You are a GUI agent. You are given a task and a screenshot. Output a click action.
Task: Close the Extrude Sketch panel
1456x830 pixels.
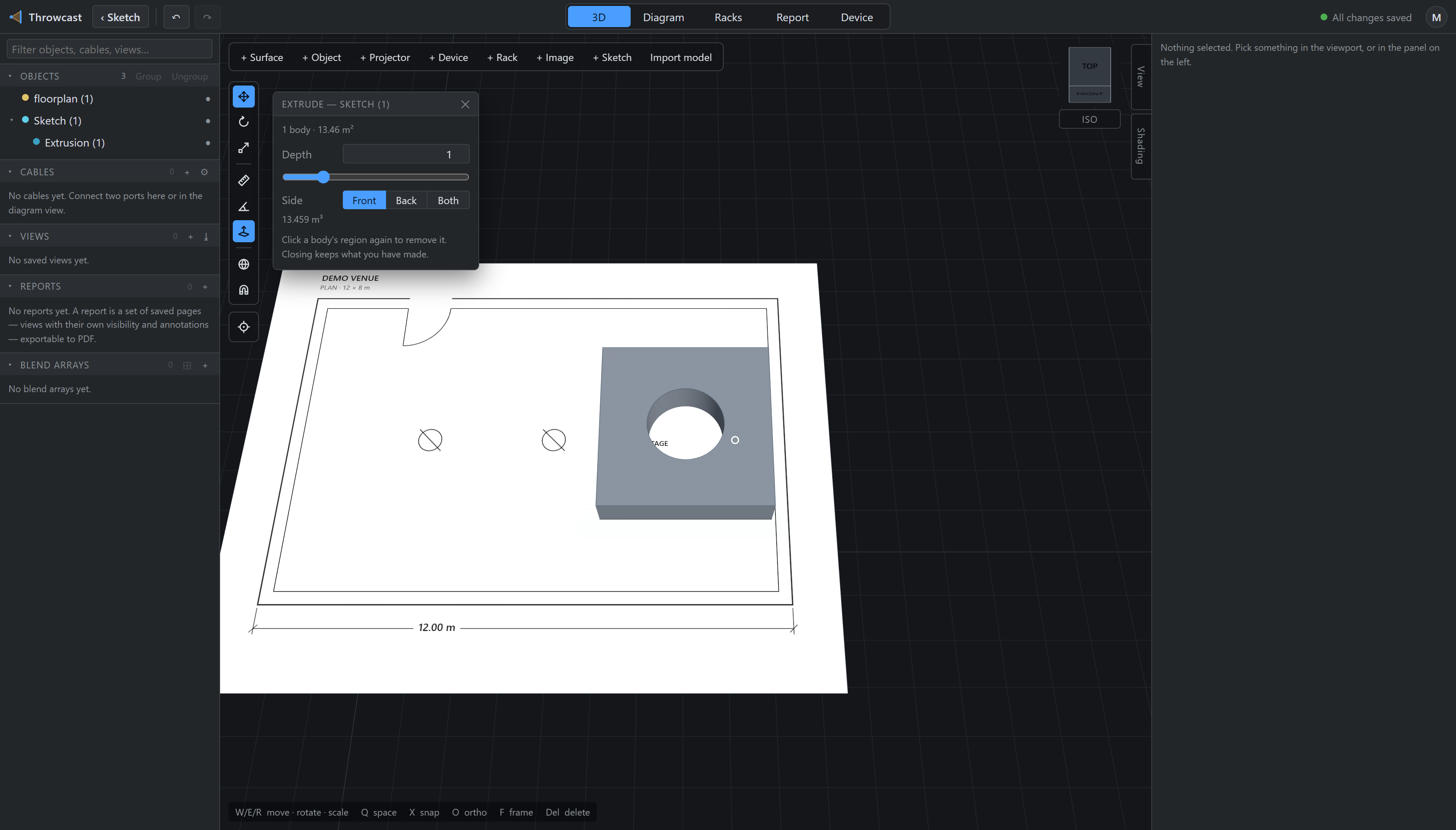coord(465,104)
